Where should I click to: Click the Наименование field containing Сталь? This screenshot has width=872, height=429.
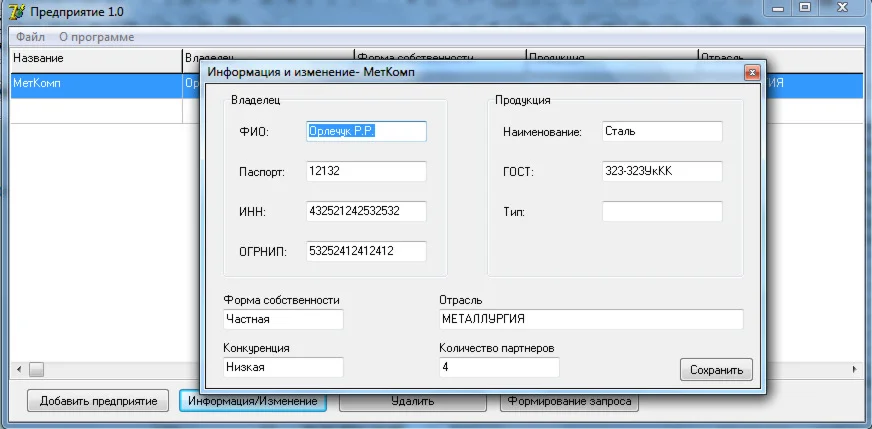click(662, 131)
